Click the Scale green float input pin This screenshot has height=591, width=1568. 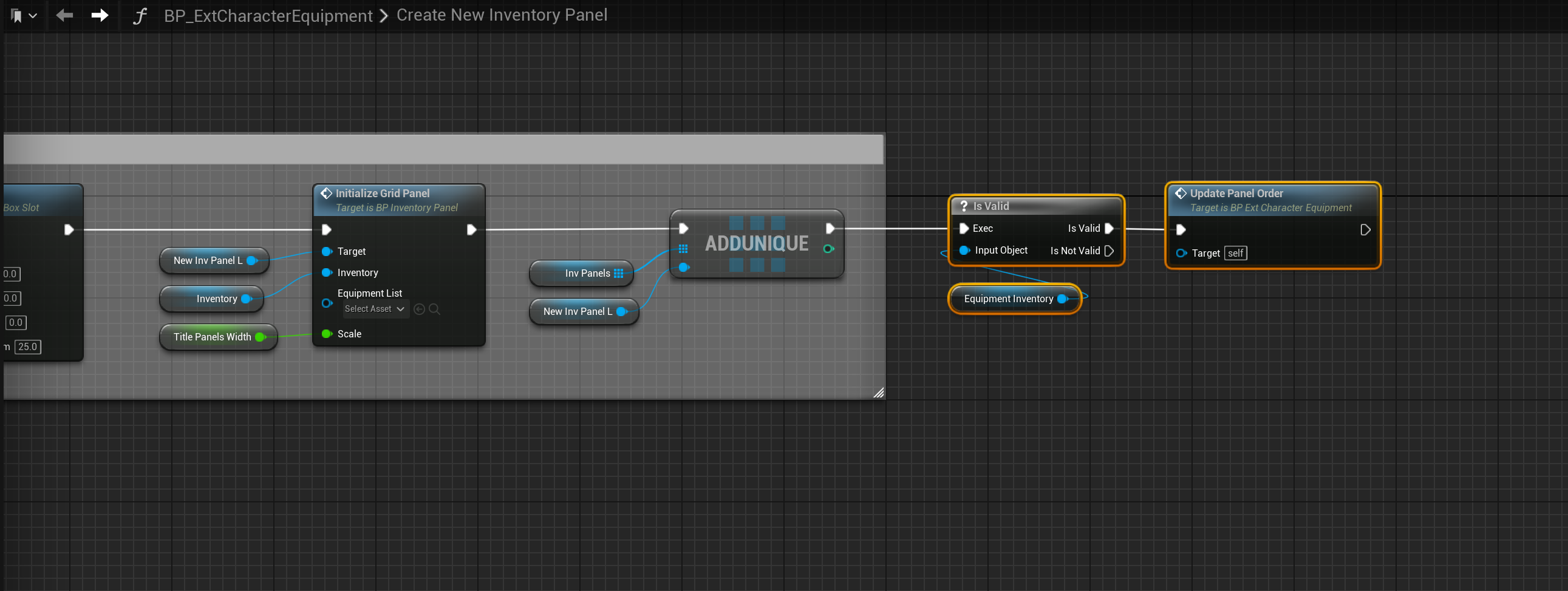point(327,334)
